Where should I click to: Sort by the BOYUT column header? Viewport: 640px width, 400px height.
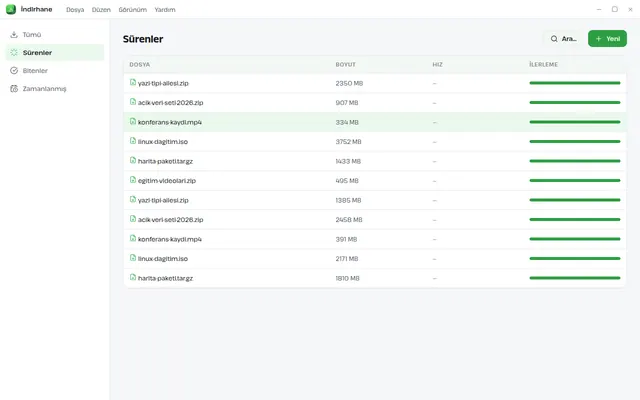(346, 64)
